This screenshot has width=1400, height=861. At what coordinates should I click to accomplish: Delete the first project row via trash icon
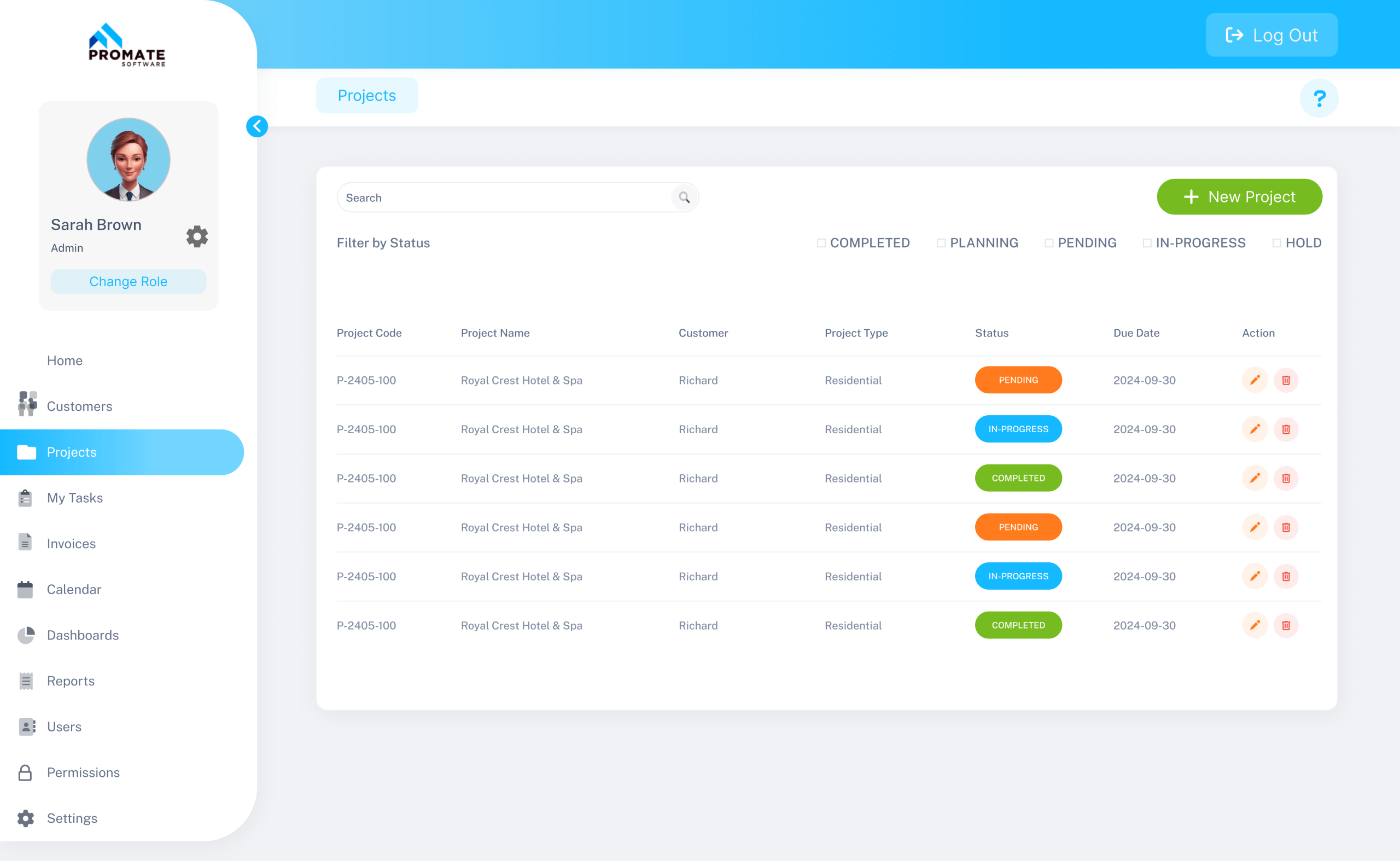[1286, 380]
